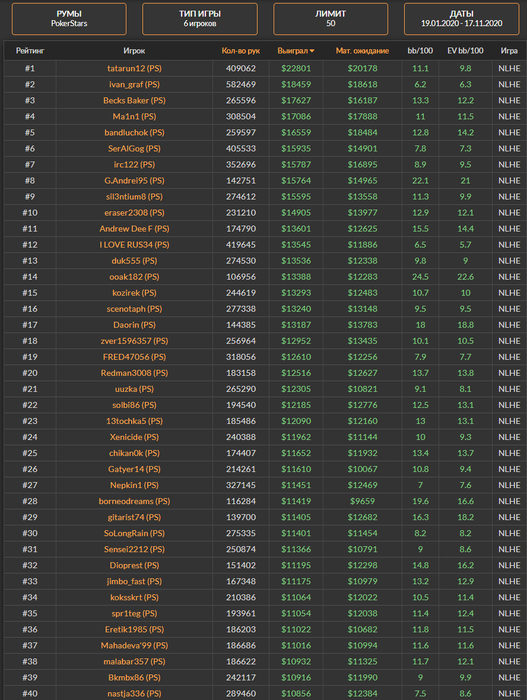The height and width of the screenshot is (700, 527).
Task: Open the ЛИМИТ 50 filter
Action: click(330, 19)
